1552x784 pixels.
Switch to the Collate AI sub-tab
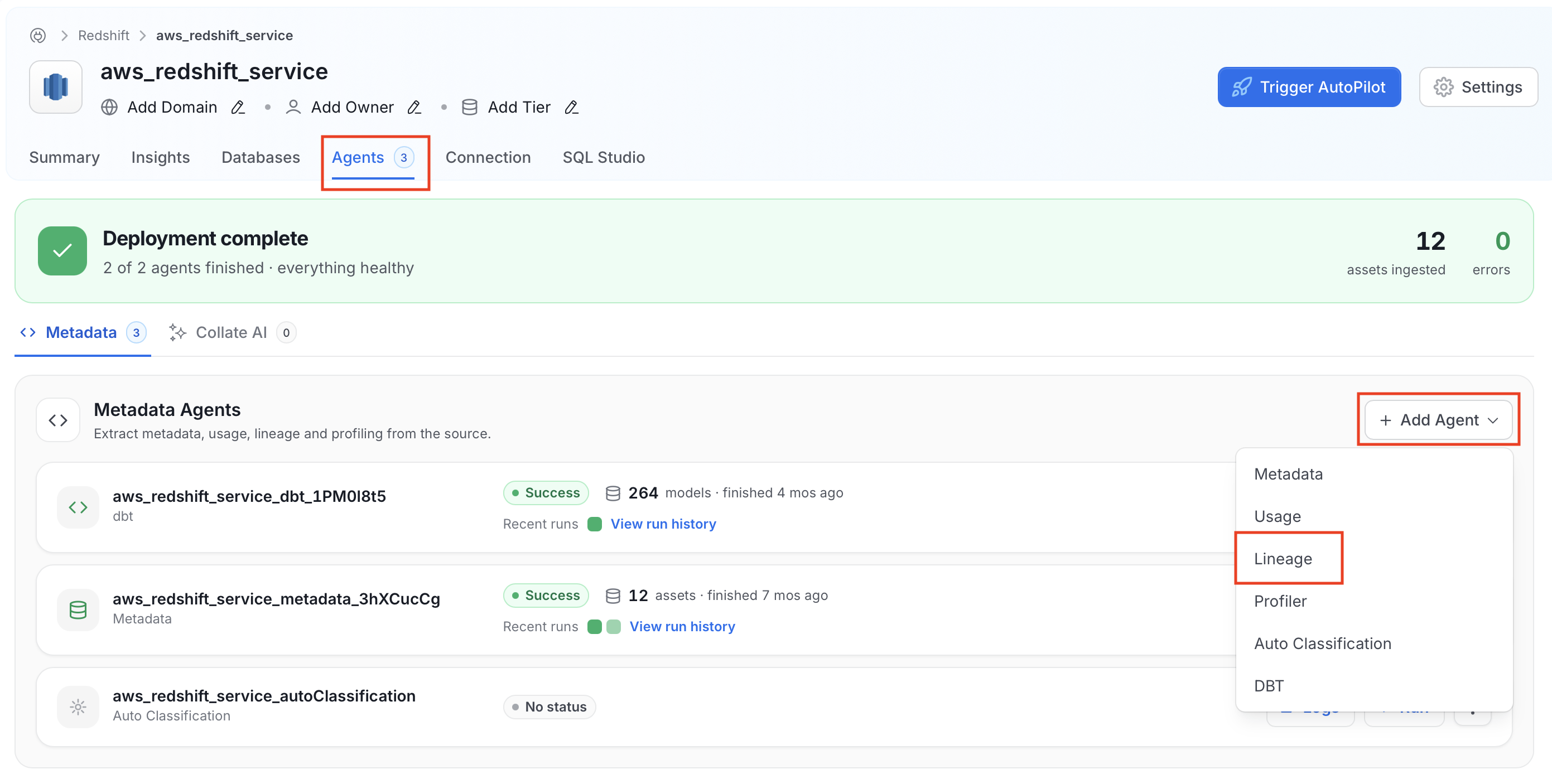click(x=232, y=332)
